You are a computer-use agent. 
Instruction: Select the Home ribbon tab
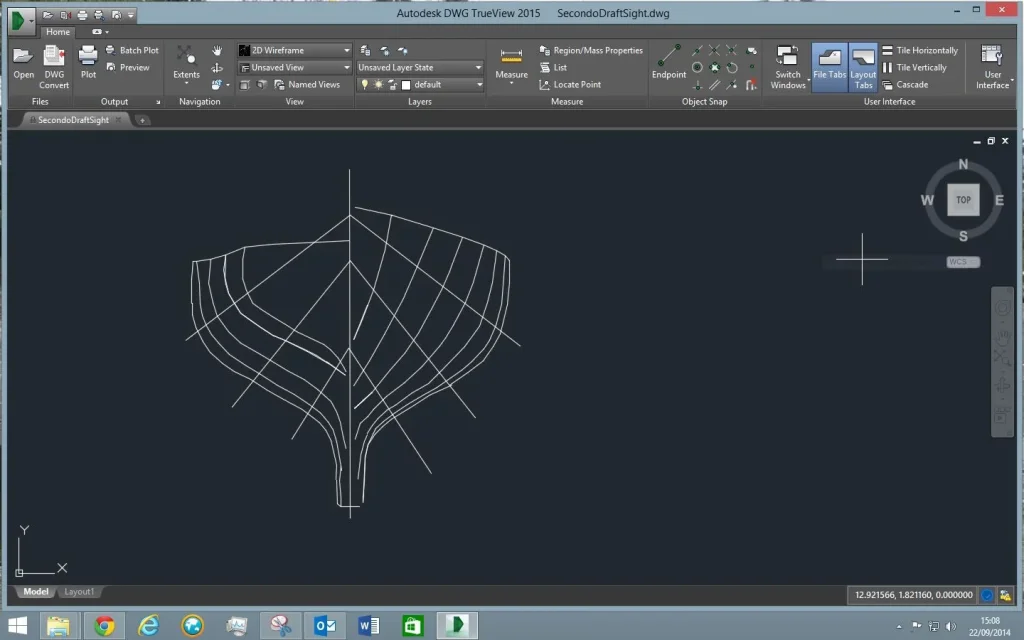pos(57,31)
